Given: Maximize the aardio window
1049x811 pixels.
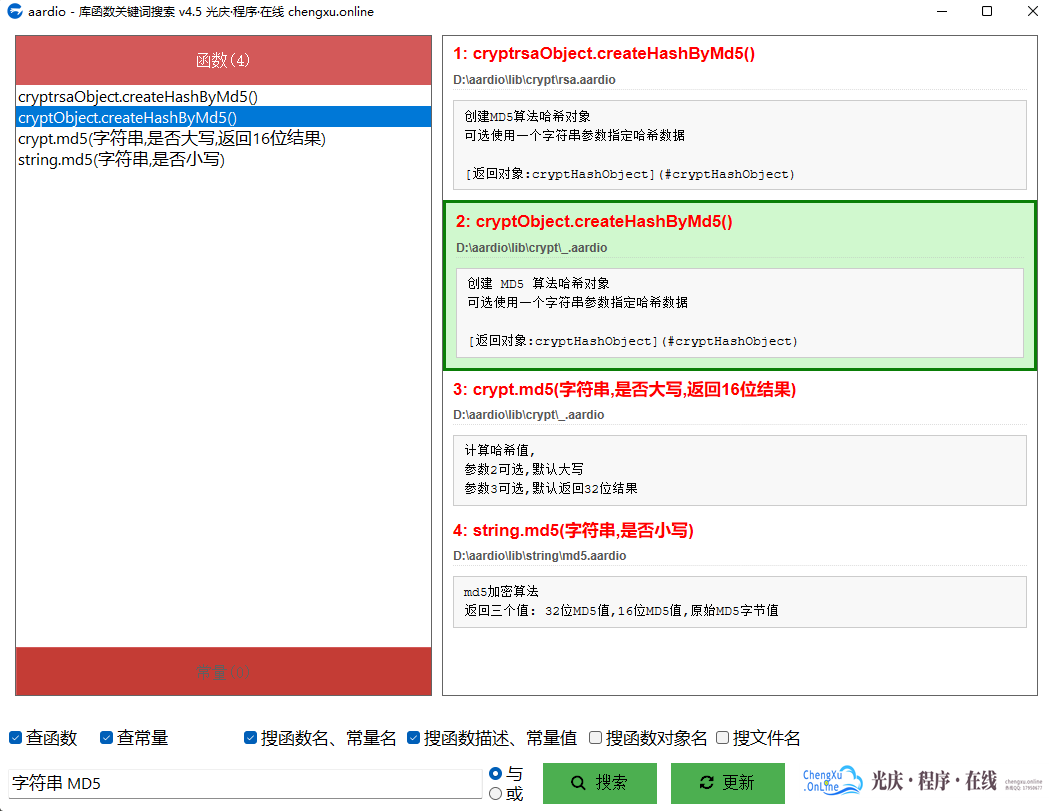Looking at the screenshot, I should [x=987, y=11].
